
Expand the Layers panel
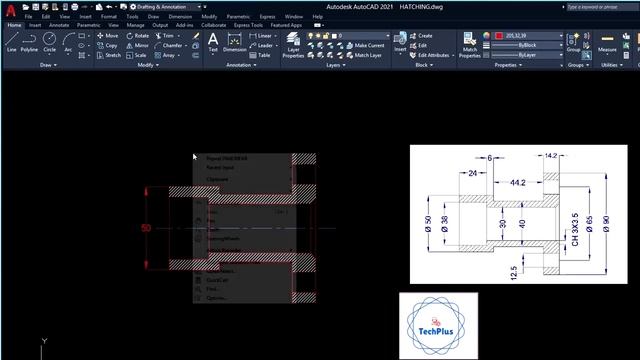click(336, 65)
